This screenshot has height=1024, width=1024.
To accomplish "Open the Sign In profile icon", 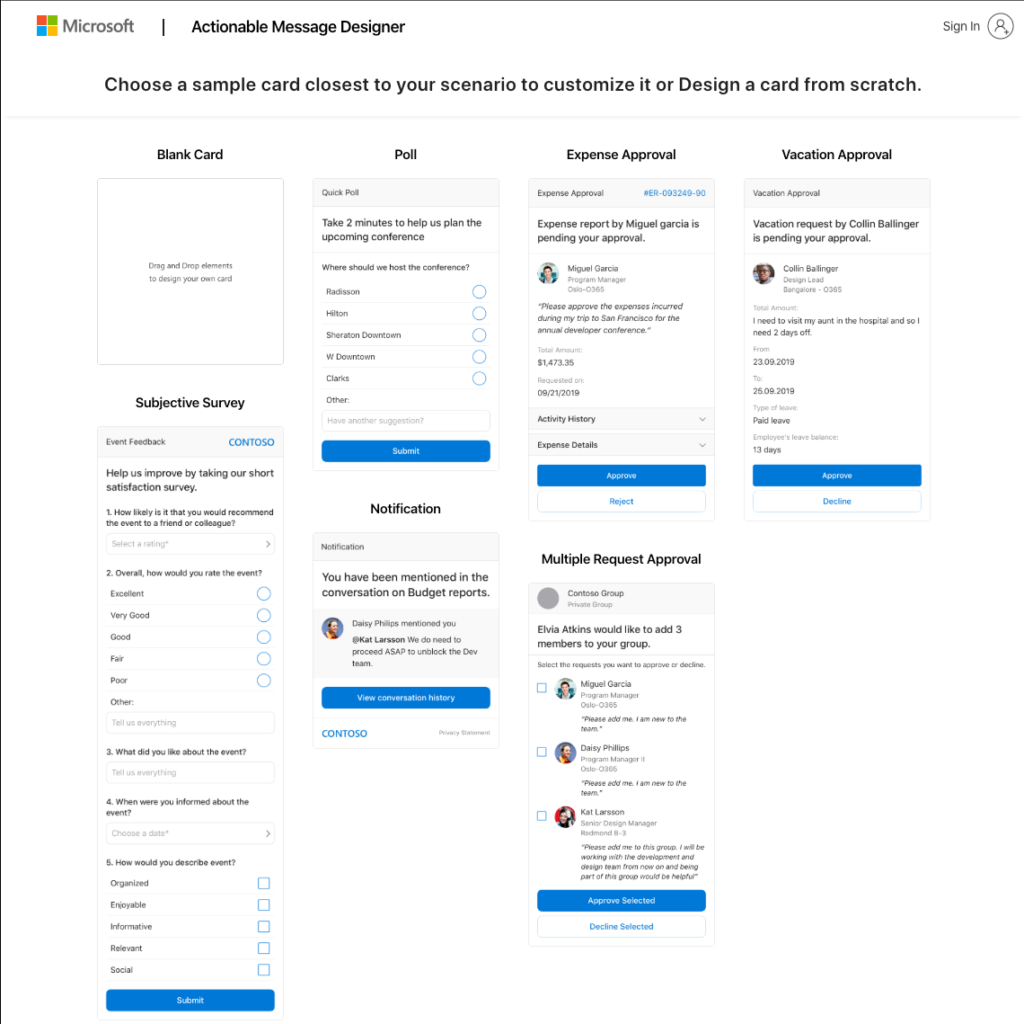I will tap(1001, 26).
